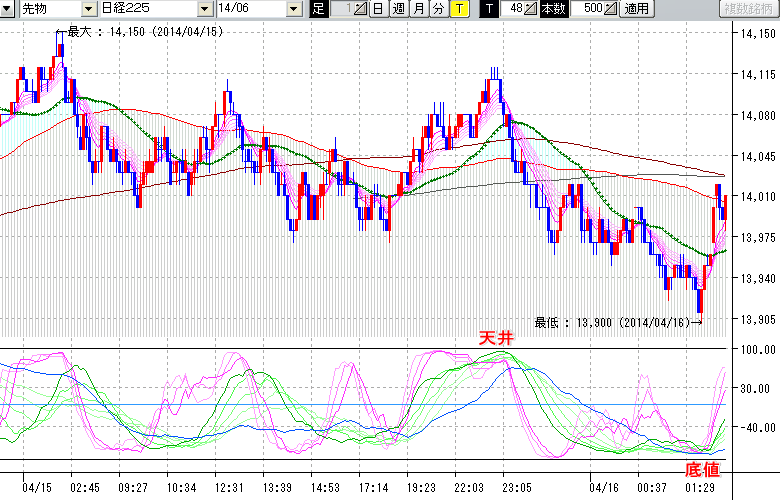Click the spinner beside the 500 value
Screen dimensions: 780x500
point(612,9)
